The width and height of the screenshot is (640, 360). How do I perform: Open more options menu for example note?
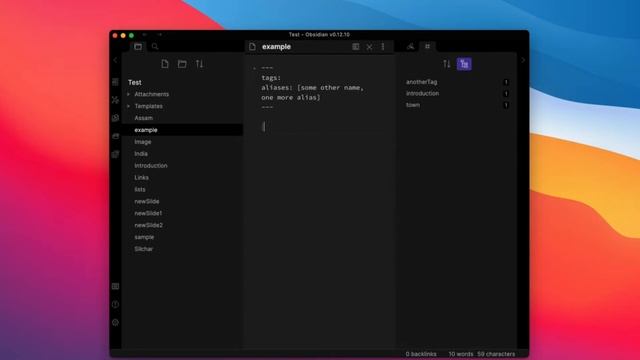(383, 47)
